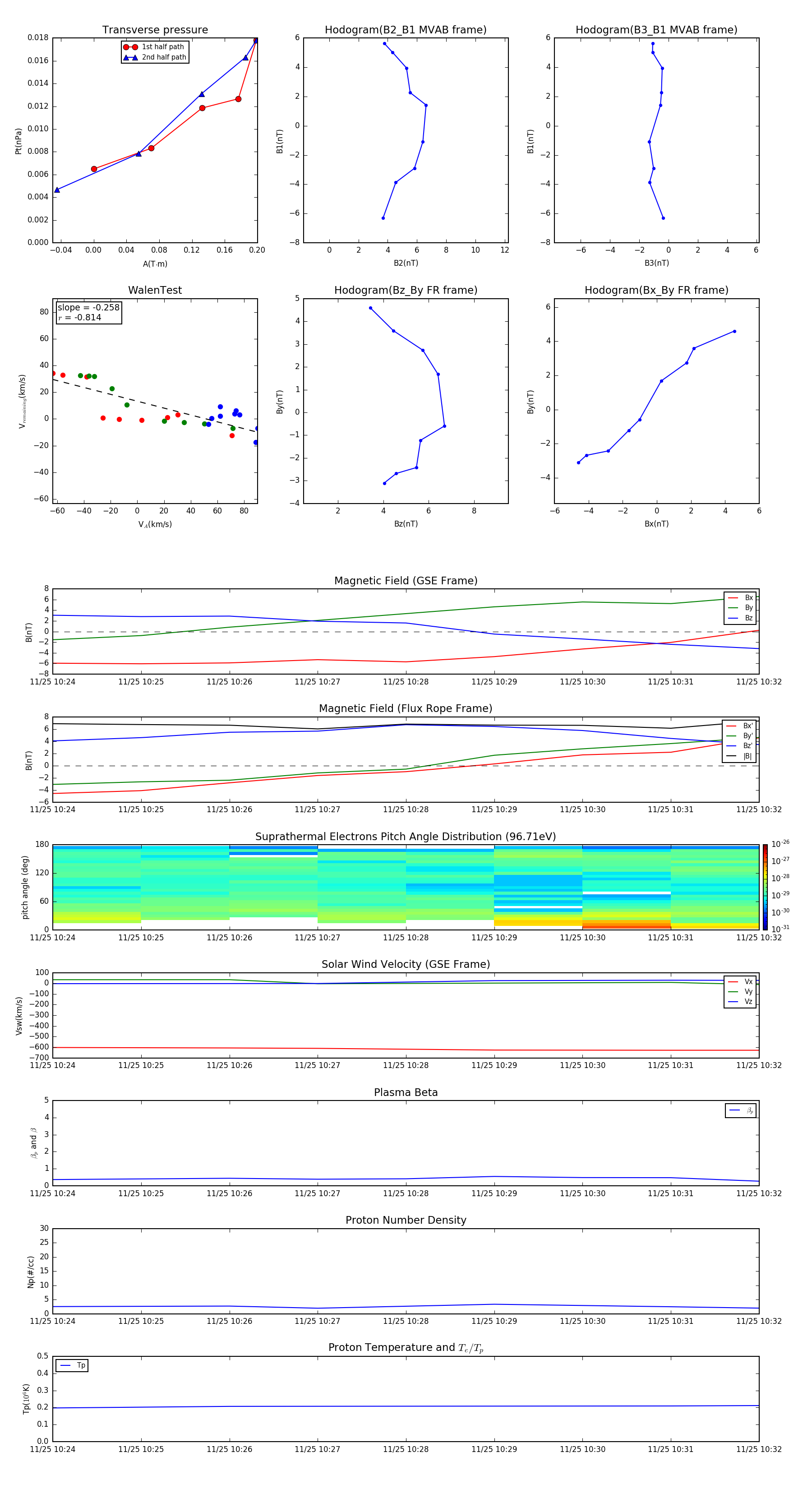Viewport: 812px width, 1489px height.
Task: Click the "B3(nT)" x-axis label
Action: (x=656, y=263)
